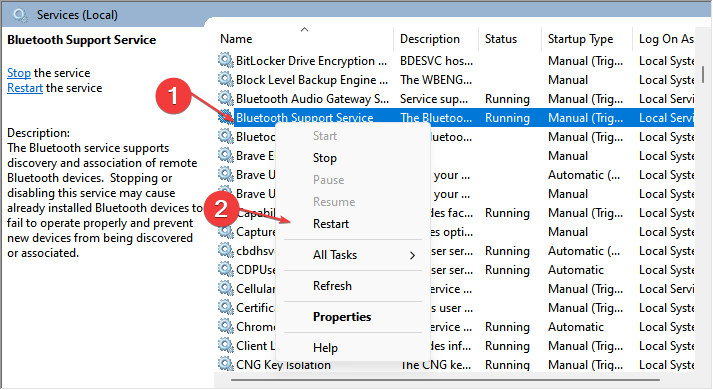The image size is (713, 390).
Task: Click the horizontal scrollbar at the bottom
Action: pyautogui.click(x=445, y=380)
